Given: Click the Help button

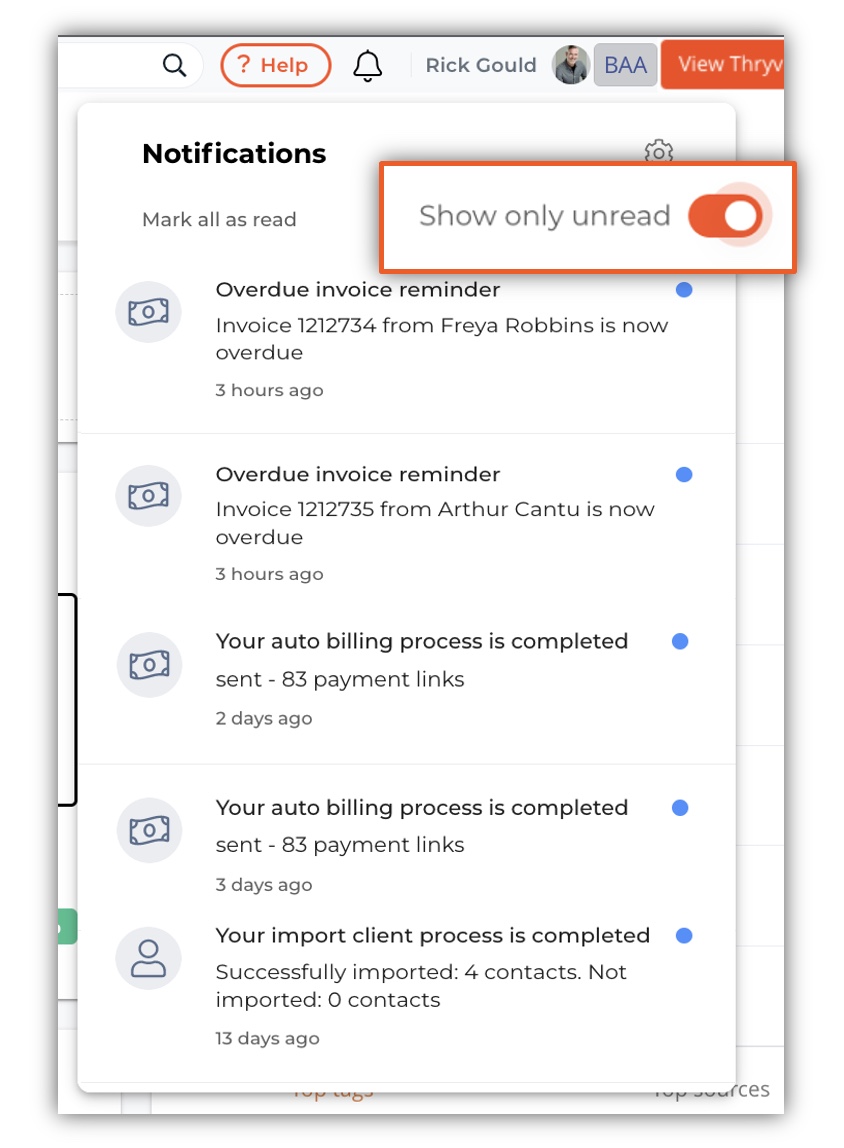Looking at the screenshot, I should click(275, 65).
